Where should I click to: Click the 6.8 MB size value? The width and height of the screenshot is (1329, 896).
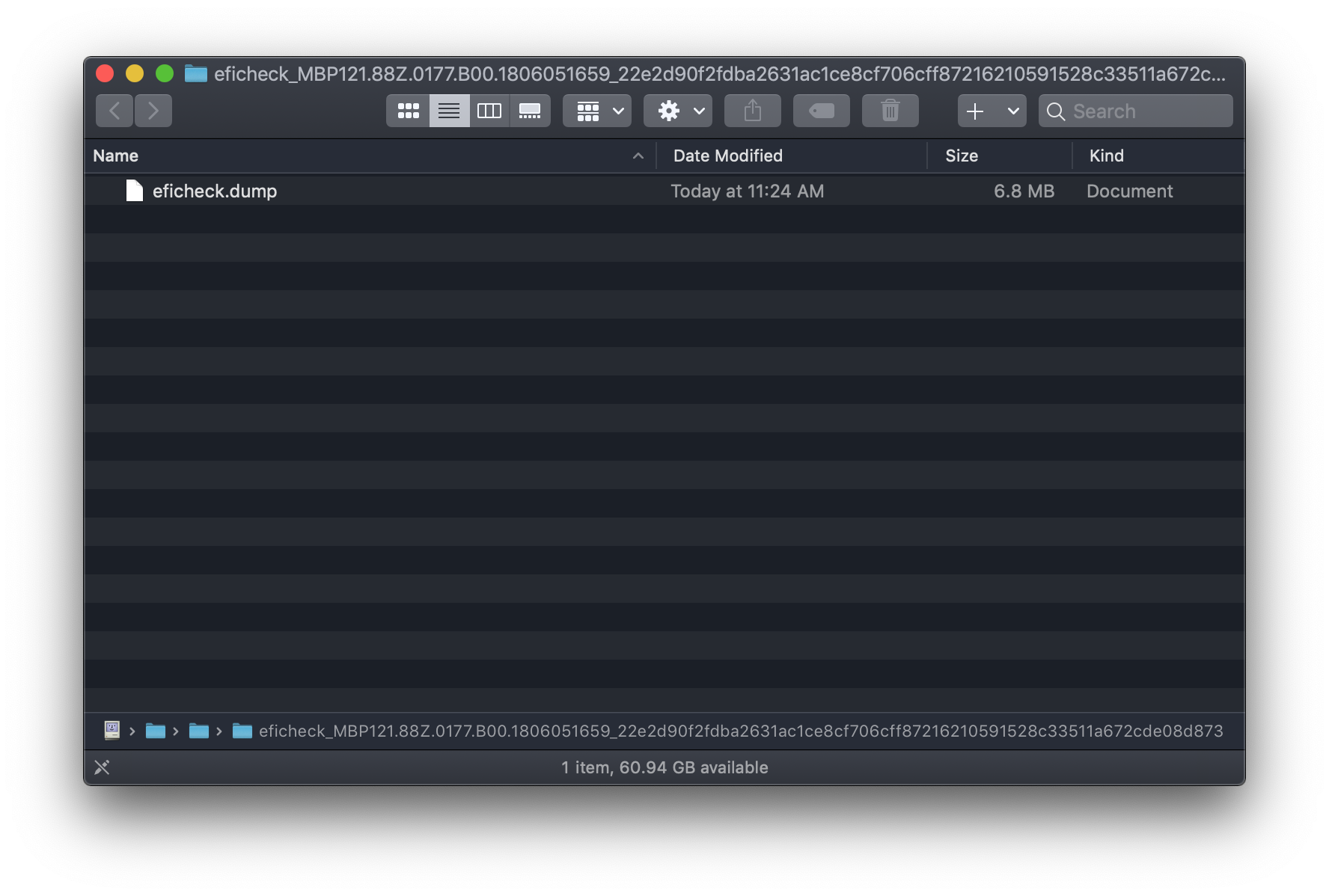[x=1024, y=191]
